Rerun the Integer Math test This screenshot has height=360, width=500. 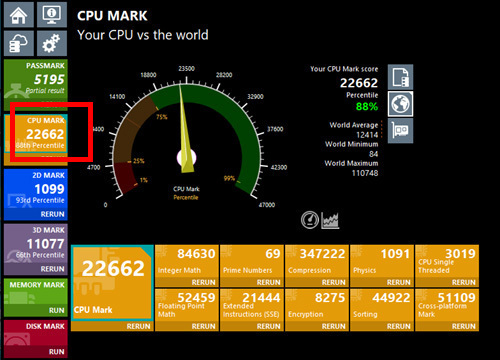pos(203,283)
